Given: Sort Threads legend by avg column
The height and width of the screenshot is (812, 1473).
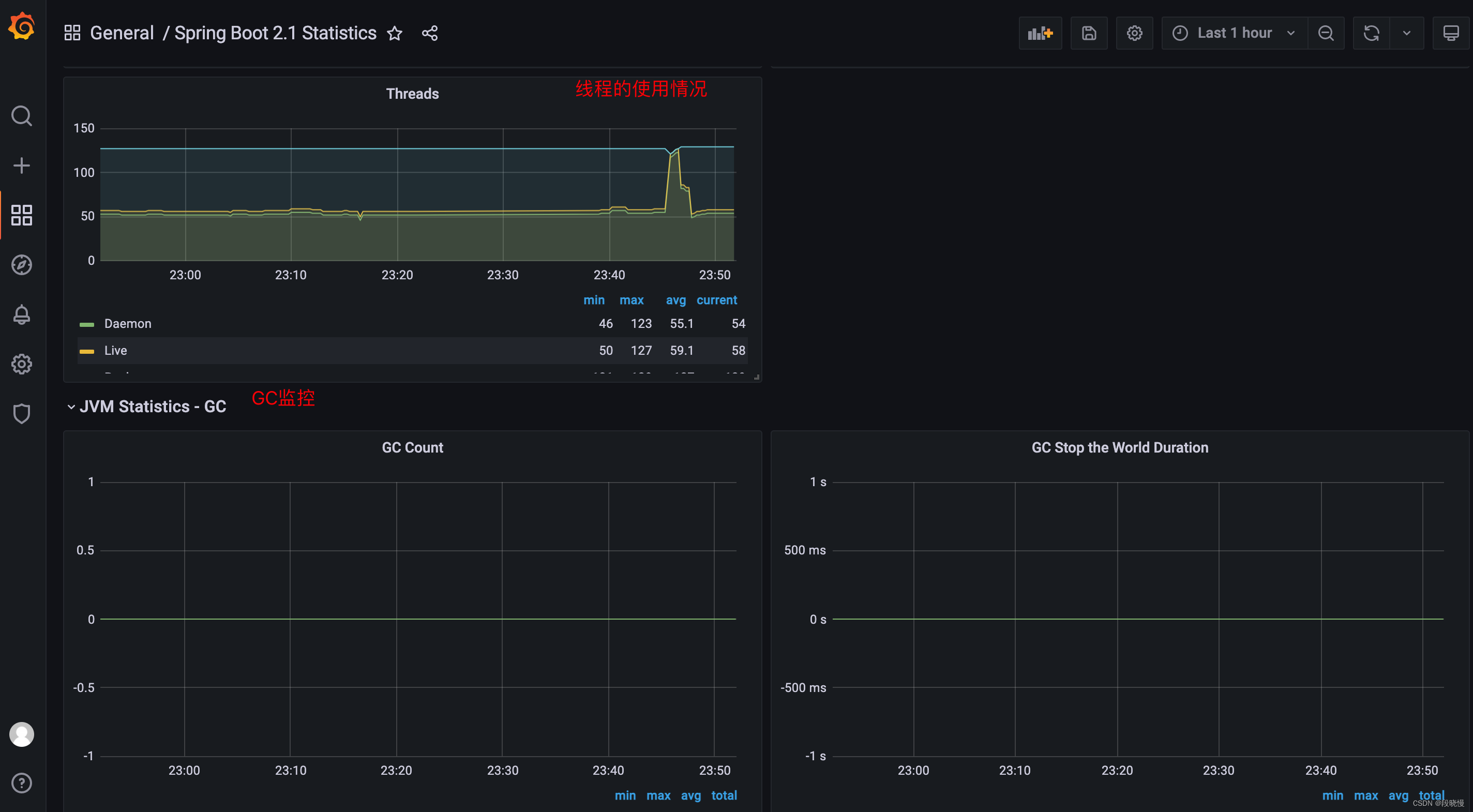Looking at the screenshot, I should tap(675, 300).
